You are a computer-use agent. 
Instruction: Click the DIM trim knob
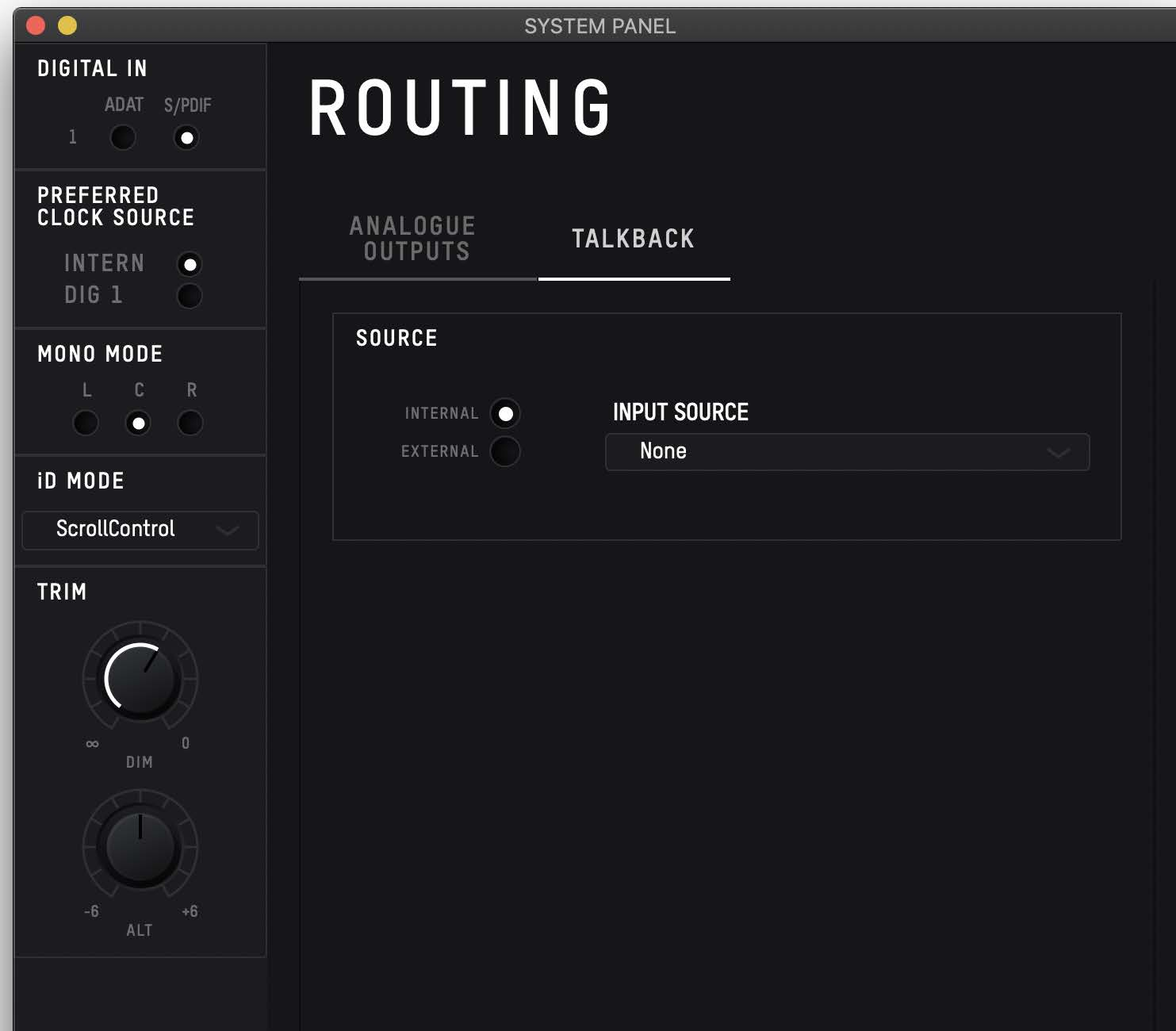pos(140,680)
